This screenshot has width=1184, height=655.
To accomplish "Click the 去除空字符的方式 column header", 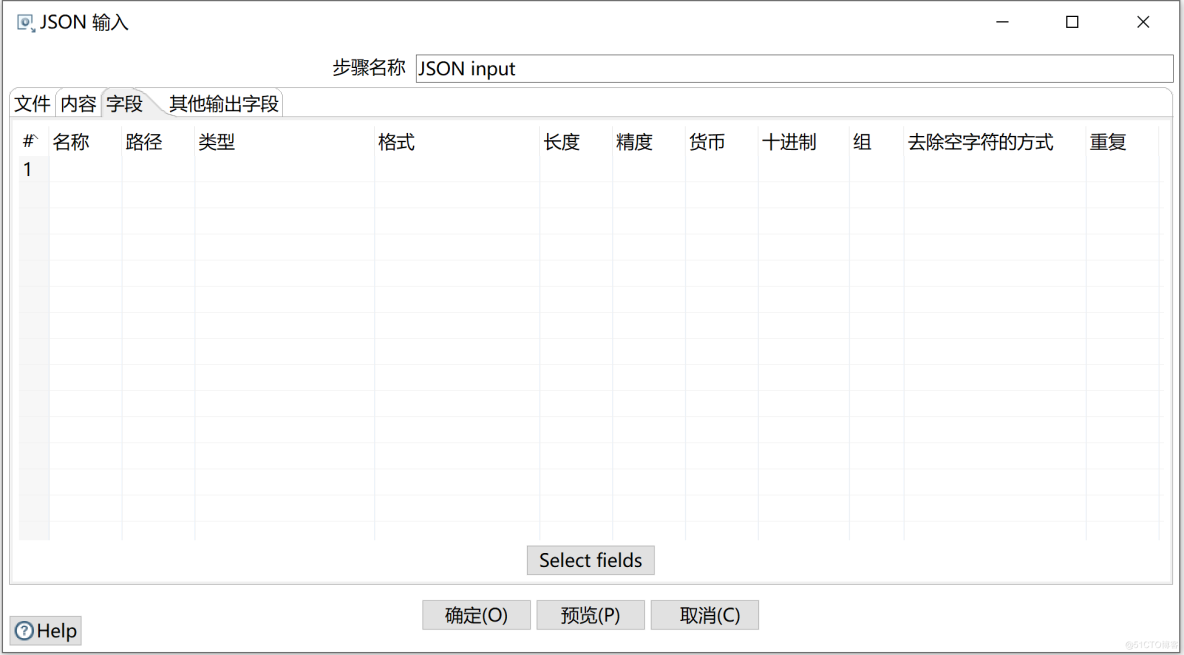I will pos(981,143).
